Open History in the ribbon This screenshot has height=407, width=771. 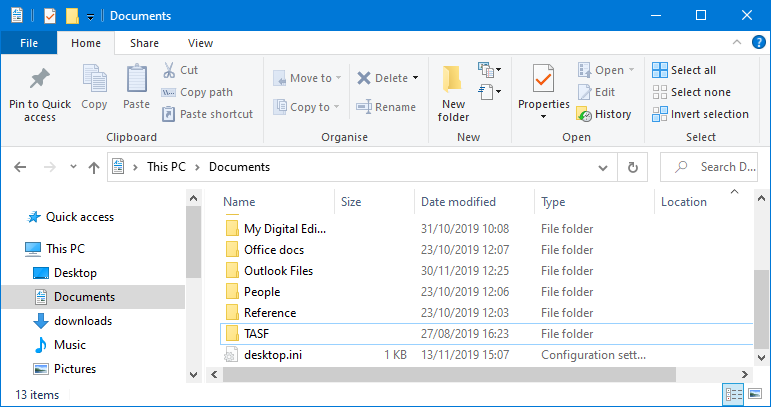pos(604,114)
